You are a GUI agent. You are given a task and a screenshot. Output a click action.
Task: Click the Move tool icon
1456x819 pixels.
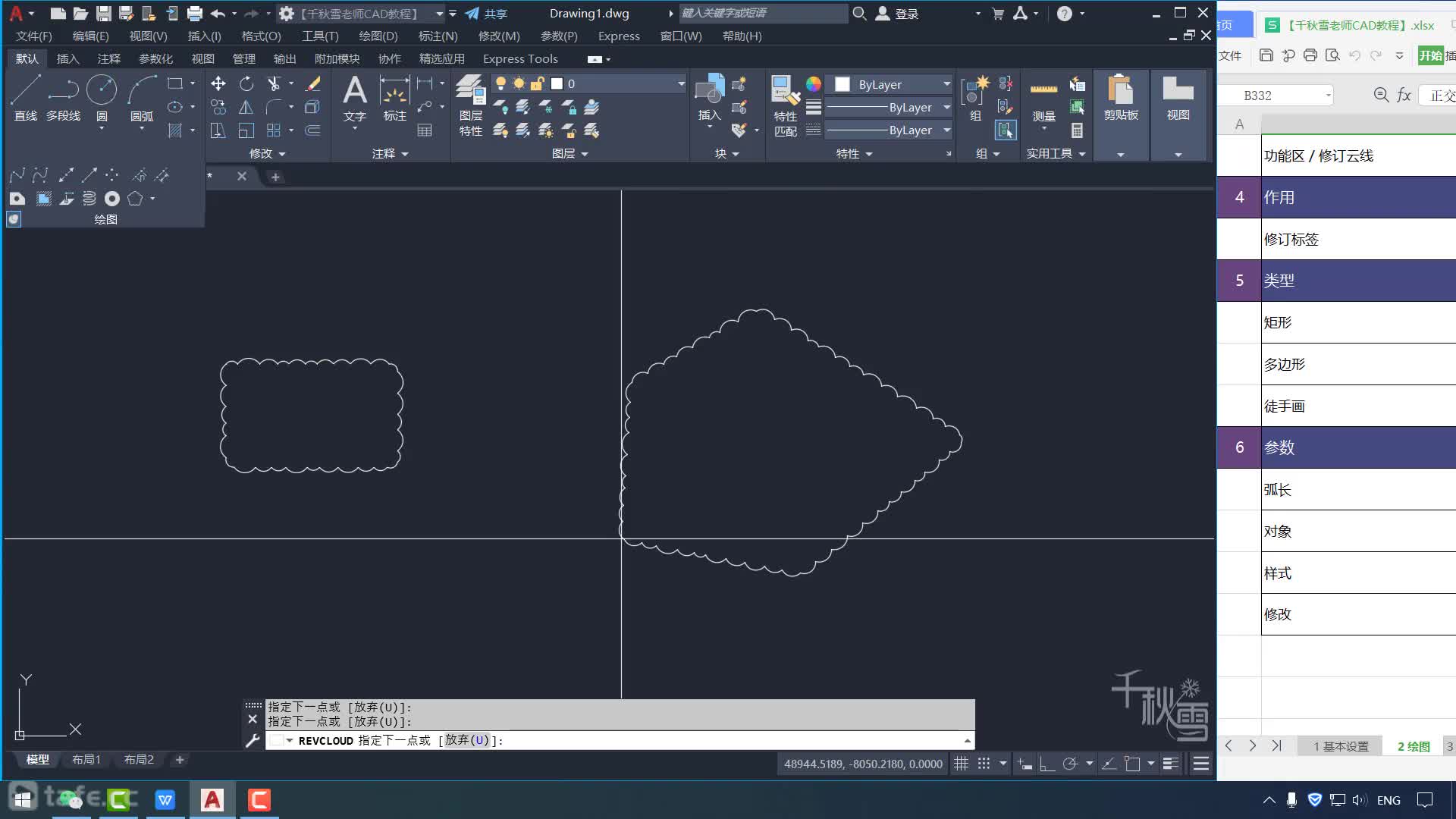click(218, 83)
